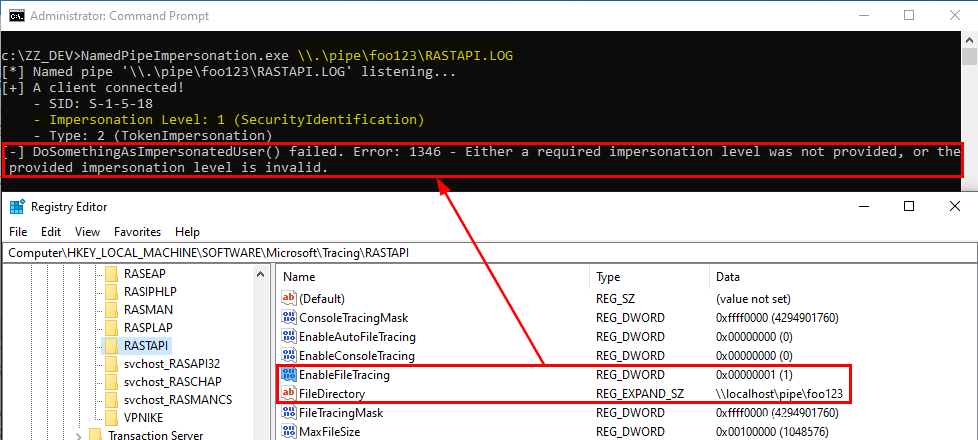The width and height of the screenshot is (978, 440).
Task: Open the Favorites menu
Action: tap(137, 231)
